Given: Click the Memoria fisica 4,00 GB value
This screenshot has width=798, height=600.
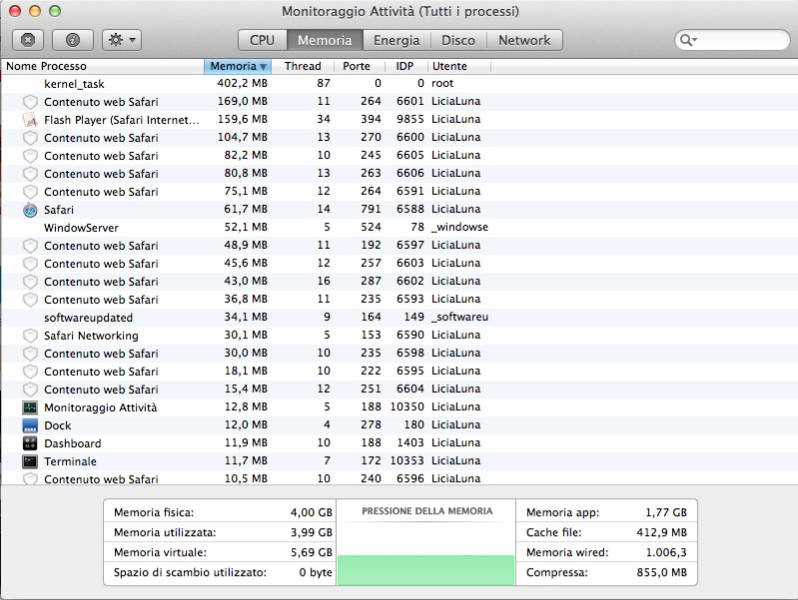Looking at the screenshot, I should (311, 512).
